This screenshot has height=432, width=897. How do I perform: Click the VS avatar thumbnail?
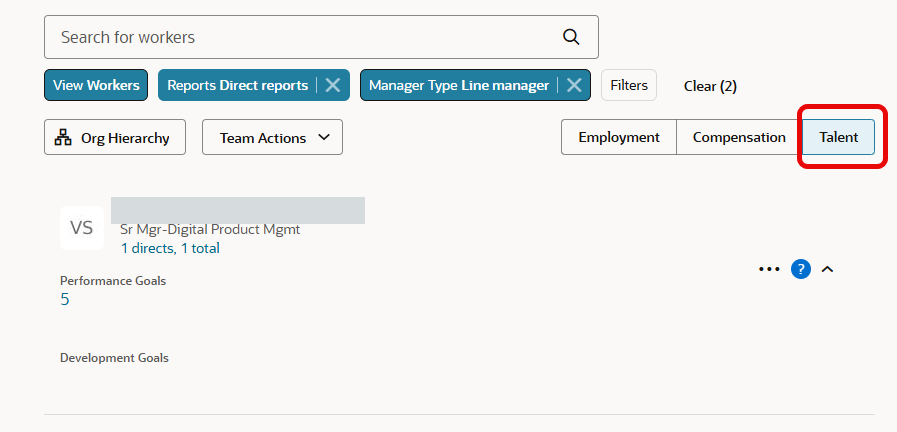82,228
